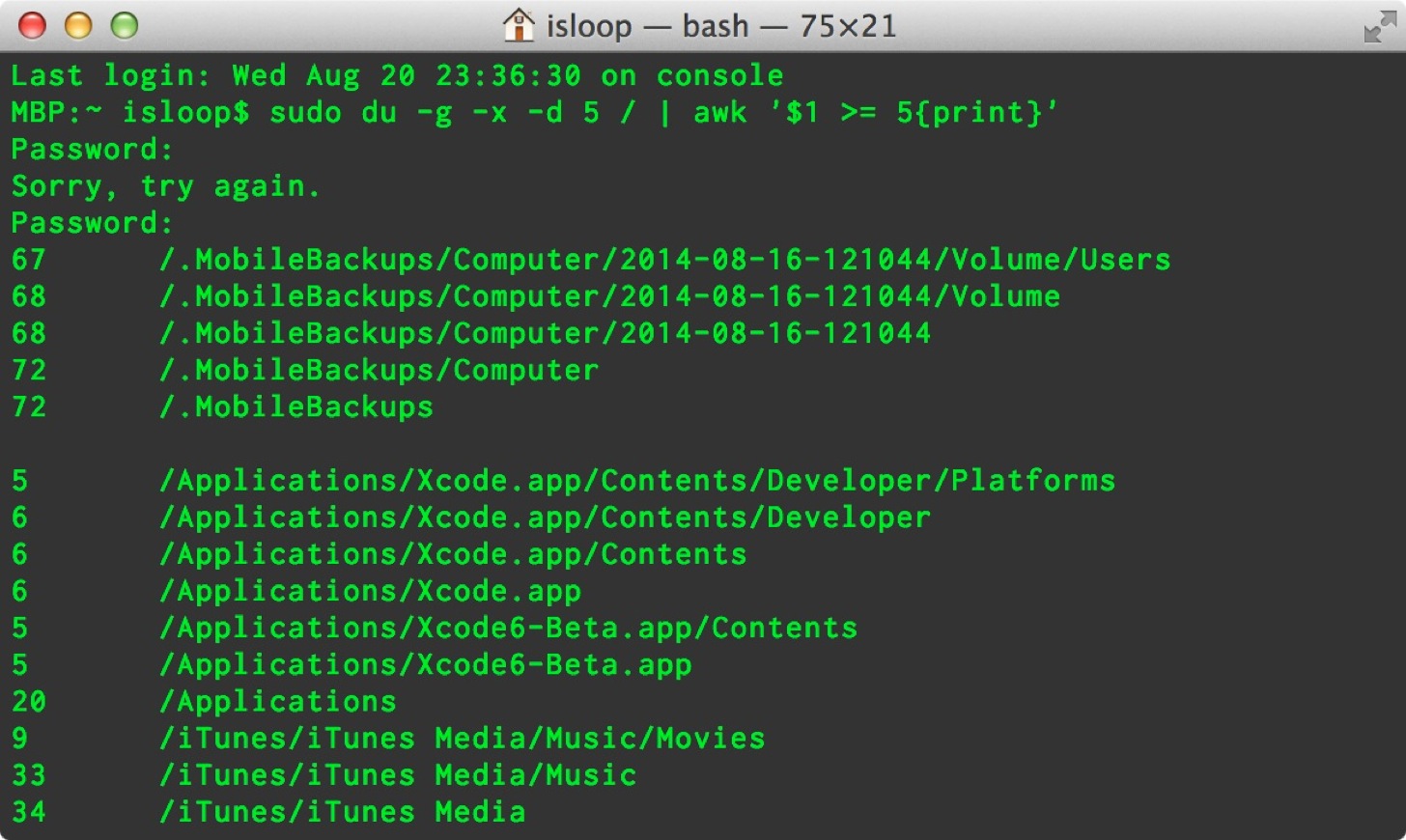Click the 'Sorry, try again.' message
The height and width of the screenshot is (840, 1406).
click(x=165, y=186)
